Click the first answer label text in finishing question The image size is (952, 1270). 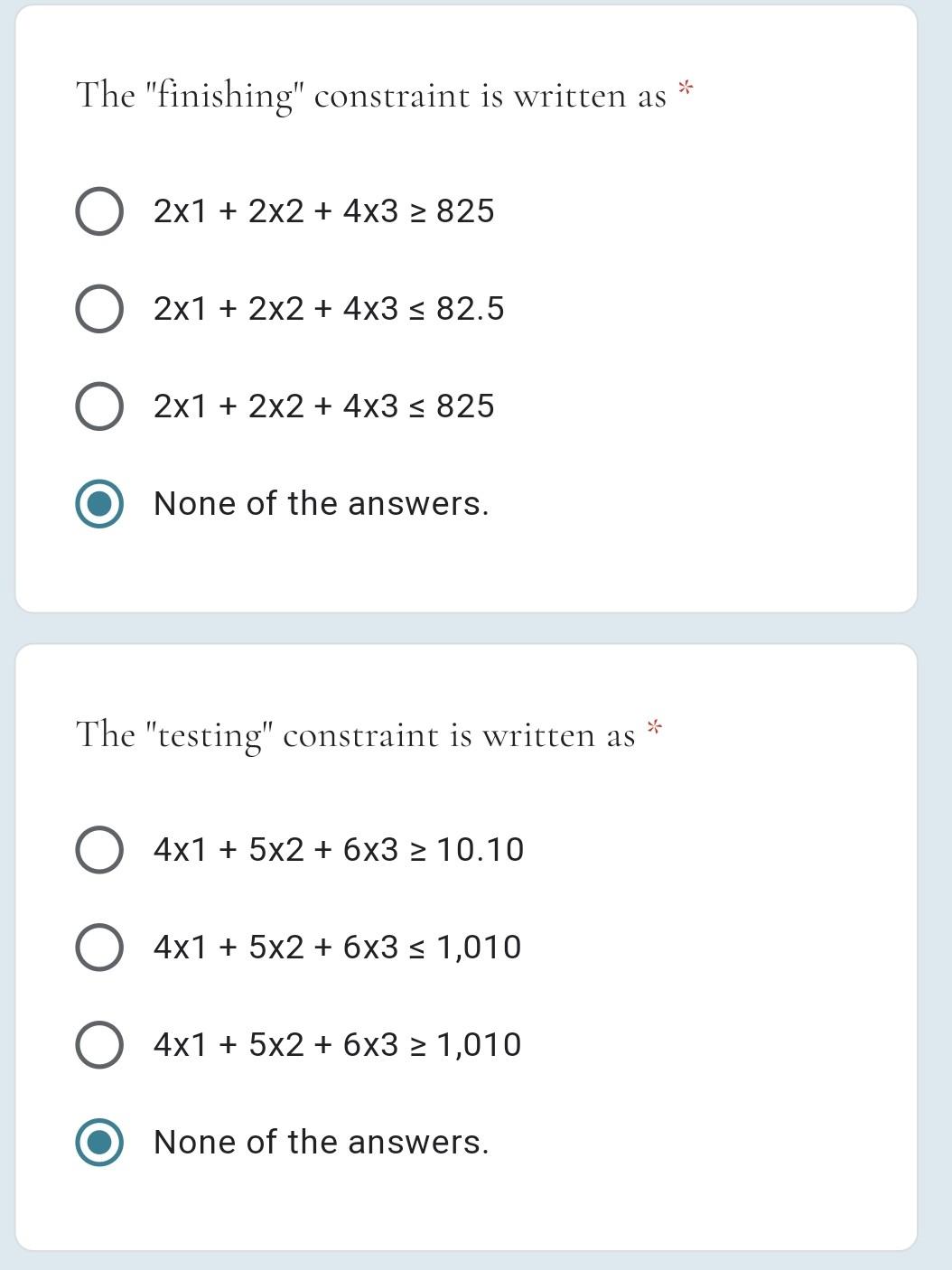[322, 211]
